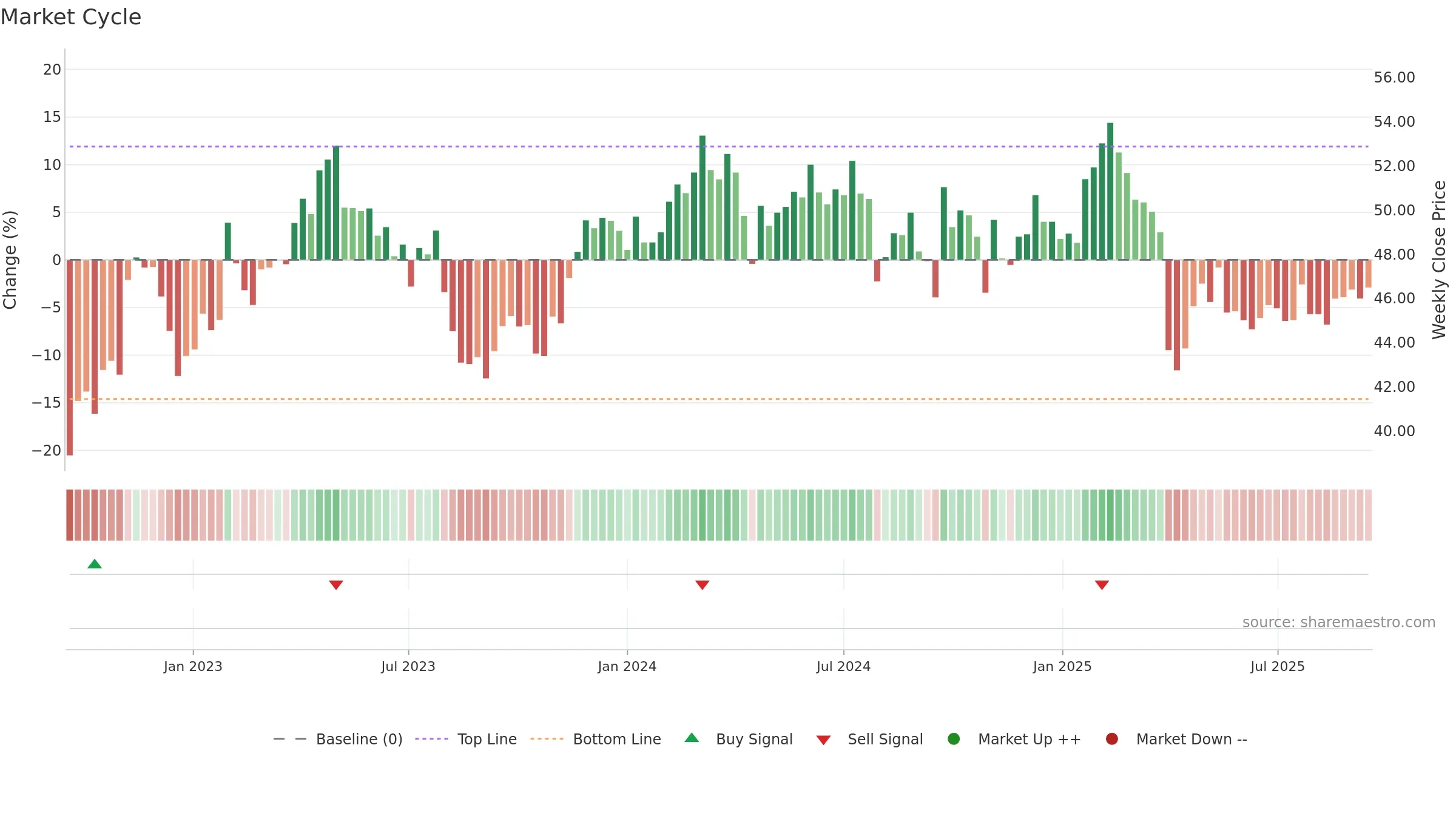The height and width of the screenshot is (819, 1456).
Task: Click the red Sell Signal legend triangle icon
Action: [x=823, y=740]
